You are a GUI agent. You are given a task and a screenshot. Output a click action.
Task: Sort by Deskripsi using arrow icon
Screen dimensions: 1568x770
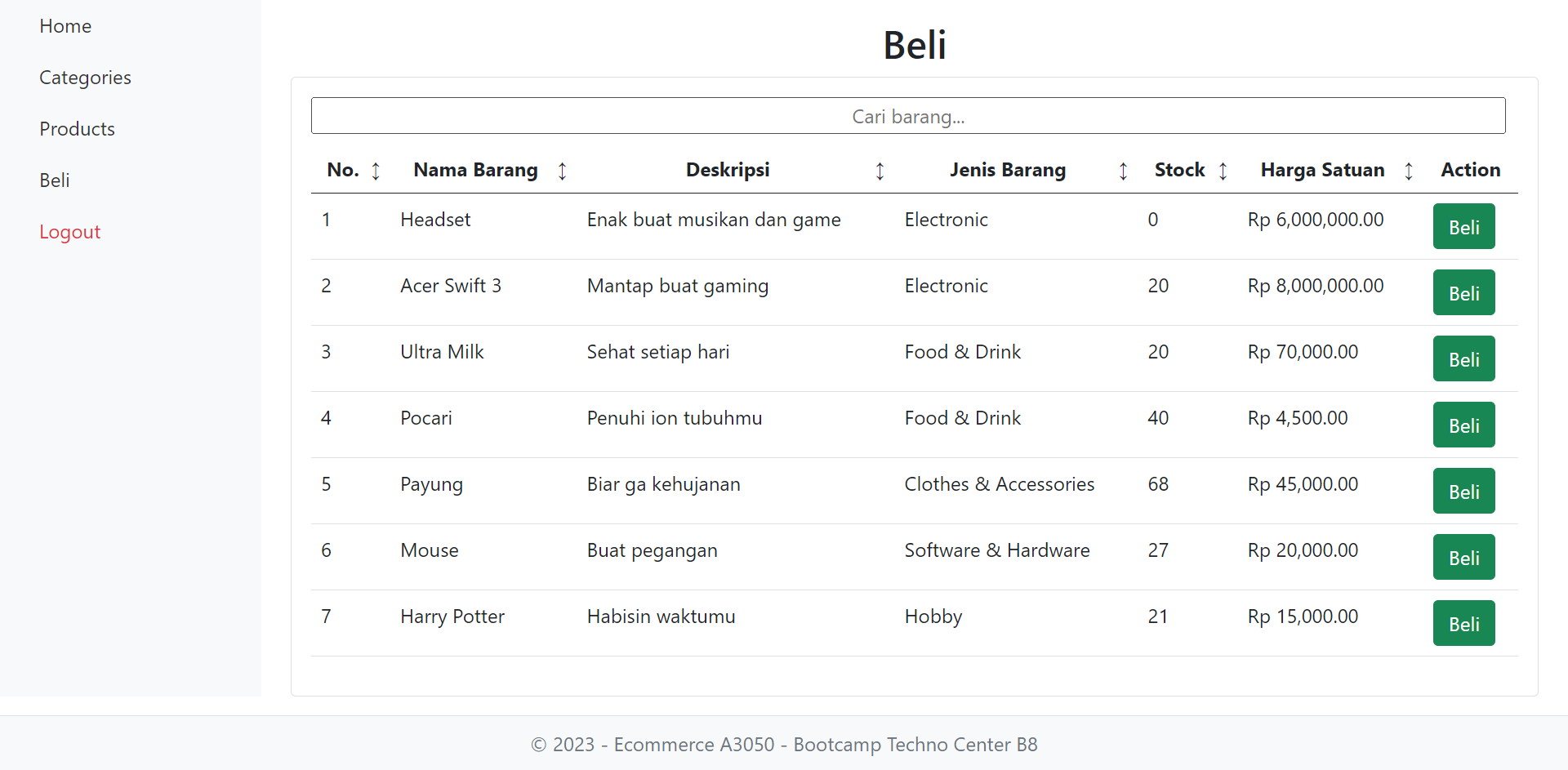(880, 171)
